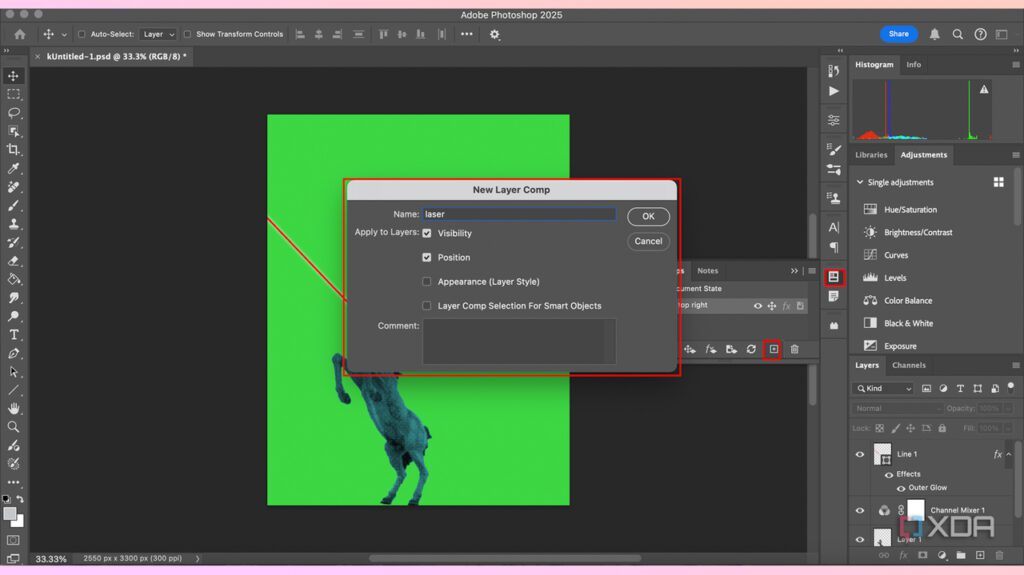Viewport: 1024px width, 575px height.
Task: Select the Eraser tool
Action: (x=13, y=261)
